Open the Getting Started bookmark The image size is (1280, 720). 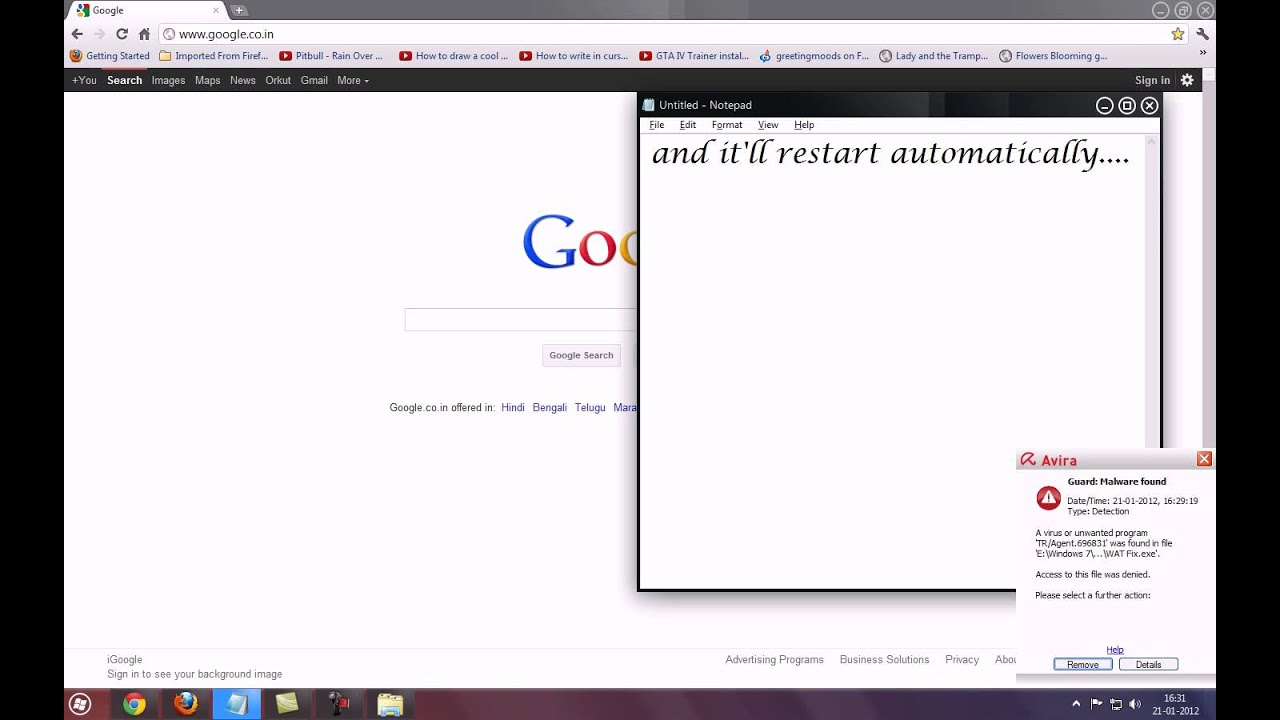pos(110,56)
